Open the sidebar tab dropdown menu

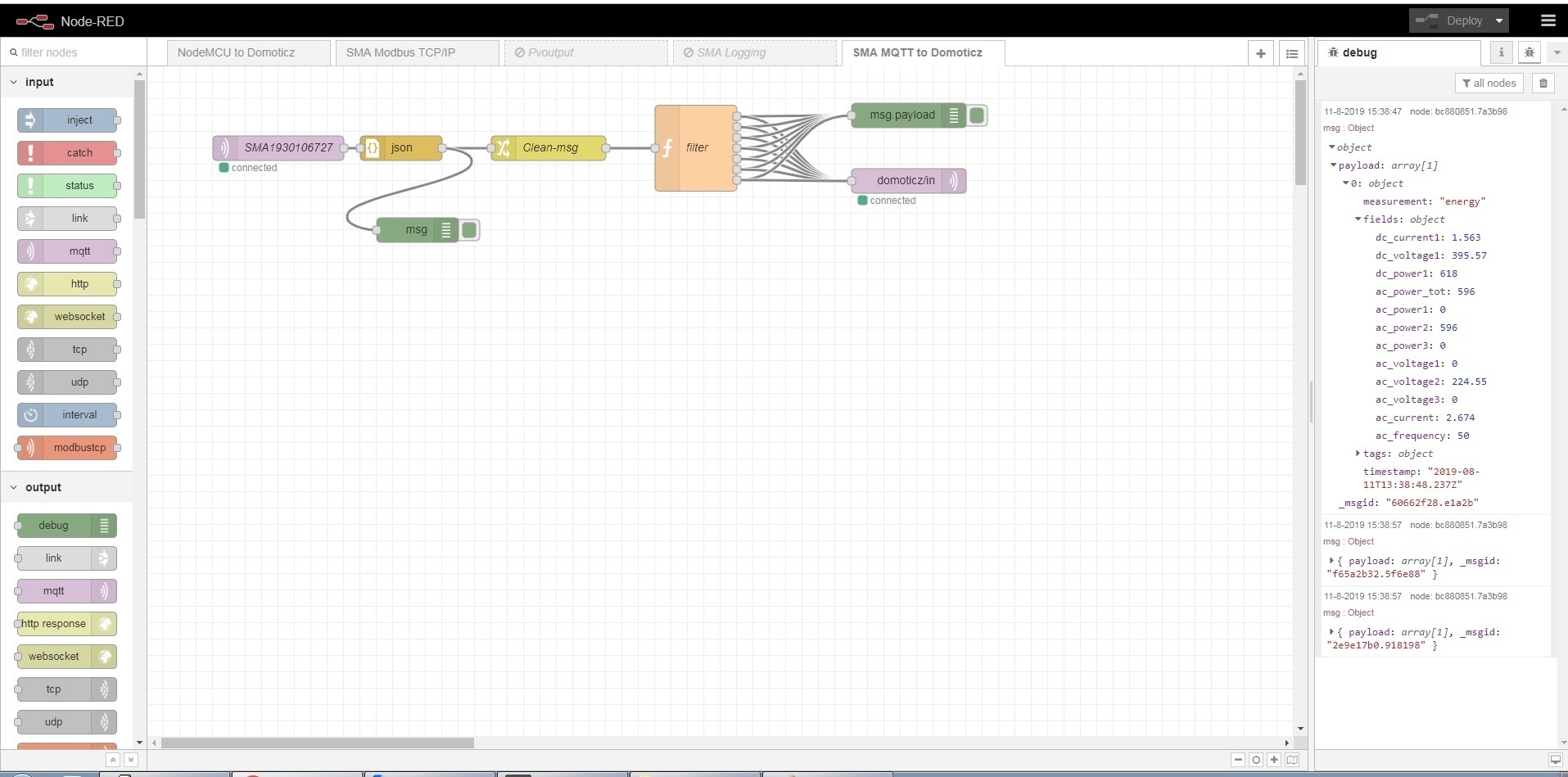[1557, 52]
